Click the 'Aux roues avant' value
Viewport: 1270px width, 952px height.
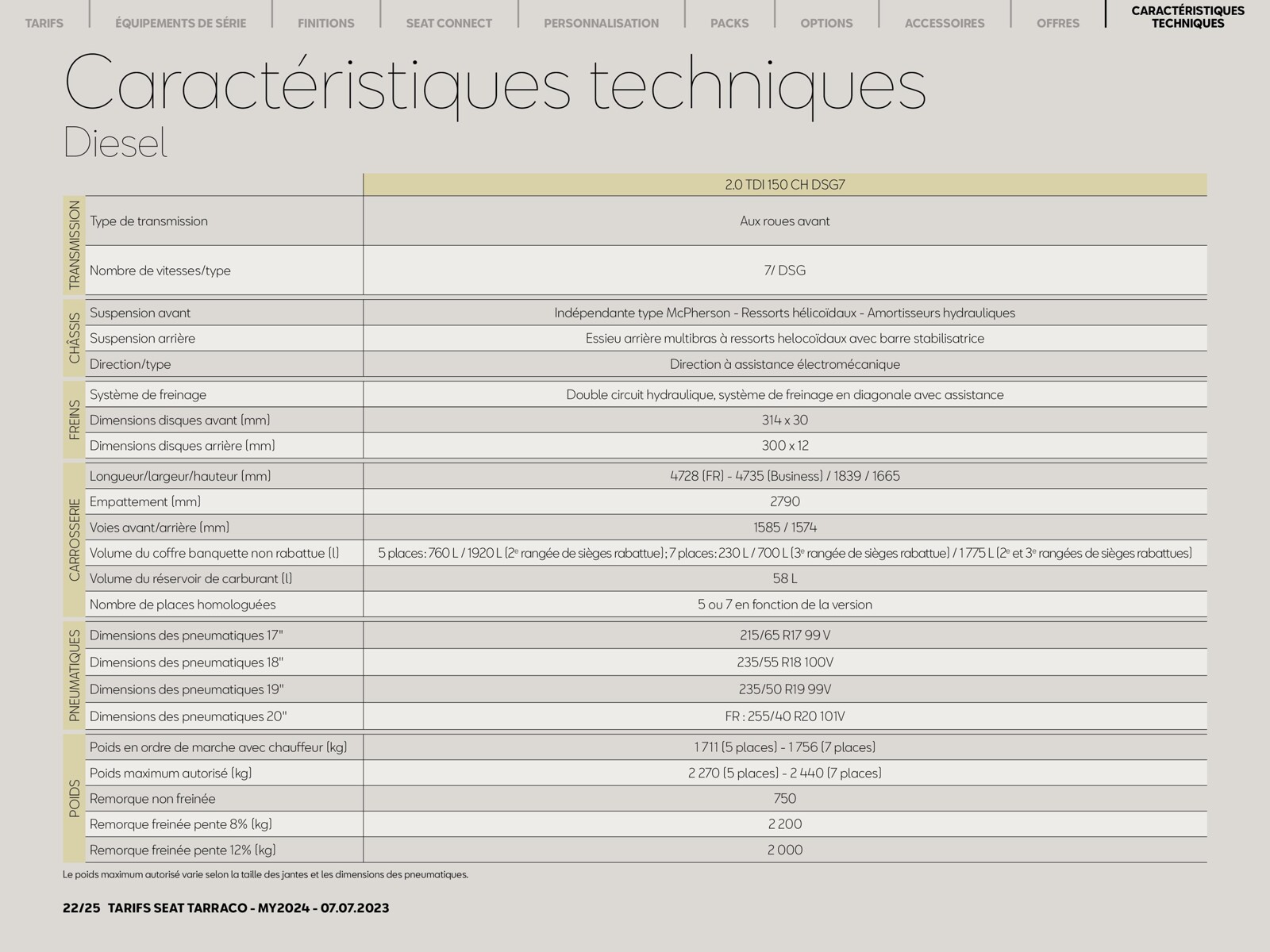tap(785, 221)
